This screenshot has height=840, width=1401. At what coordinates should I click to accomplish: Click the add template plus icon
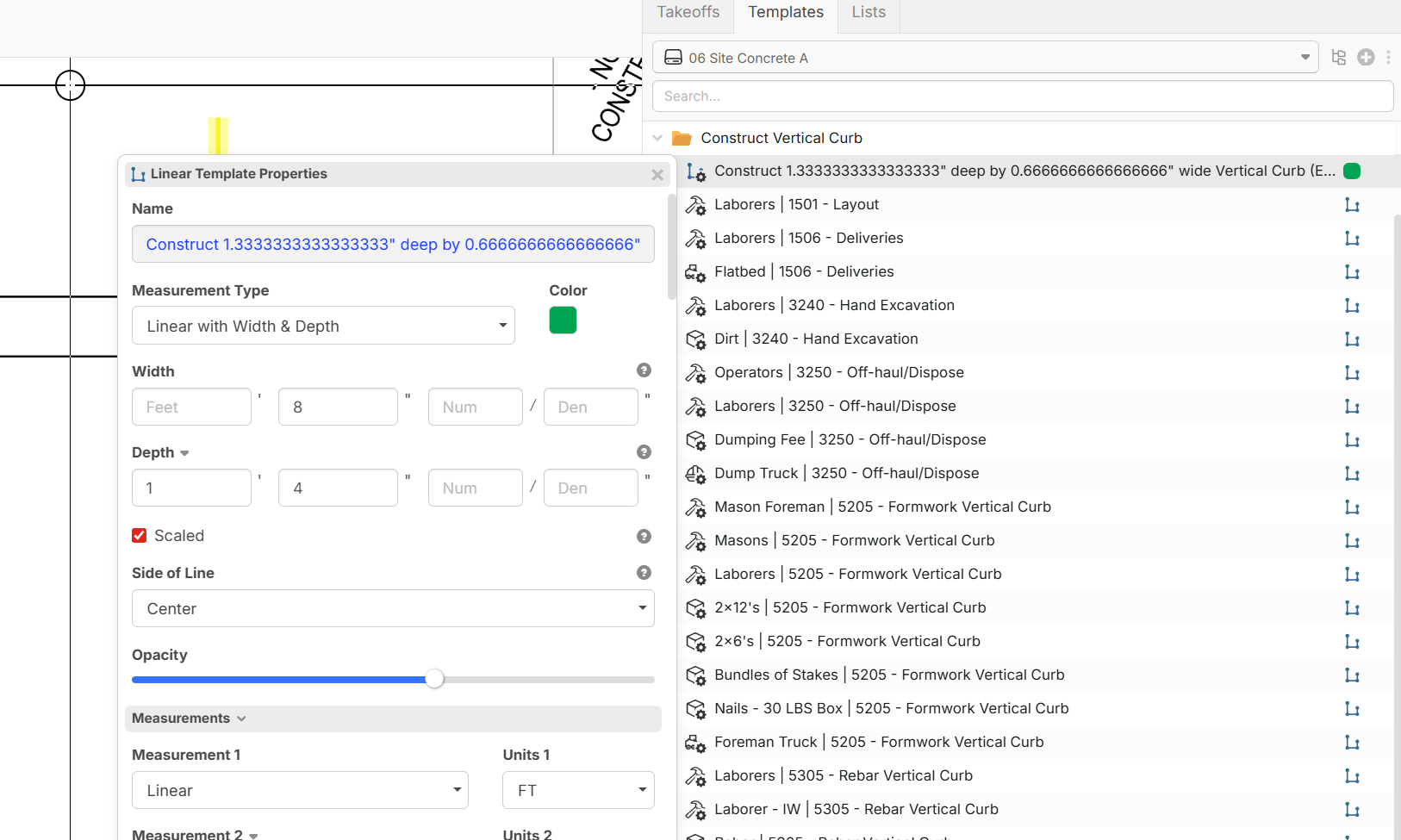click(x=1366, y=58)
